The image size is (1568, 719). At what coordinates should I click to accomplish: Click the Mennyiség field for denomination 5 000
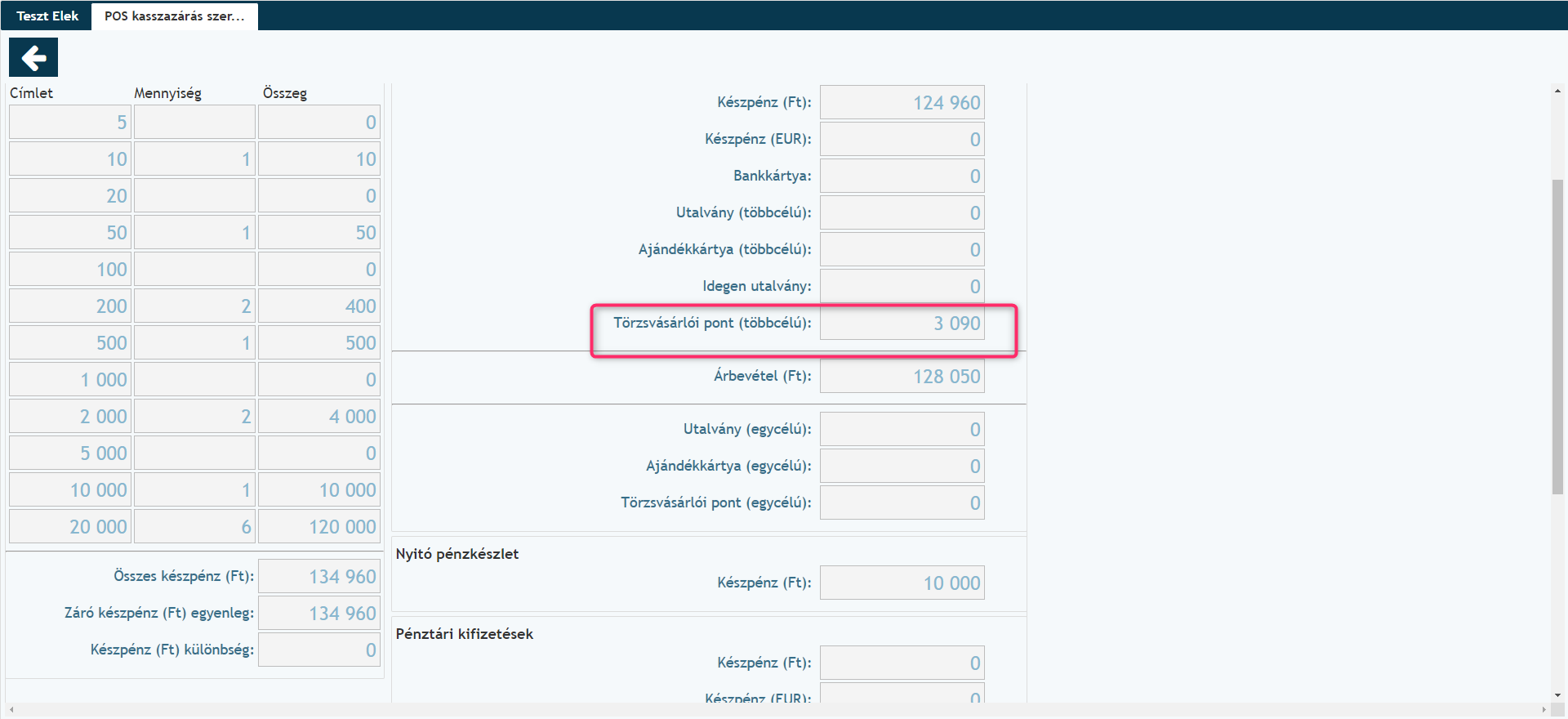(194, 453)
